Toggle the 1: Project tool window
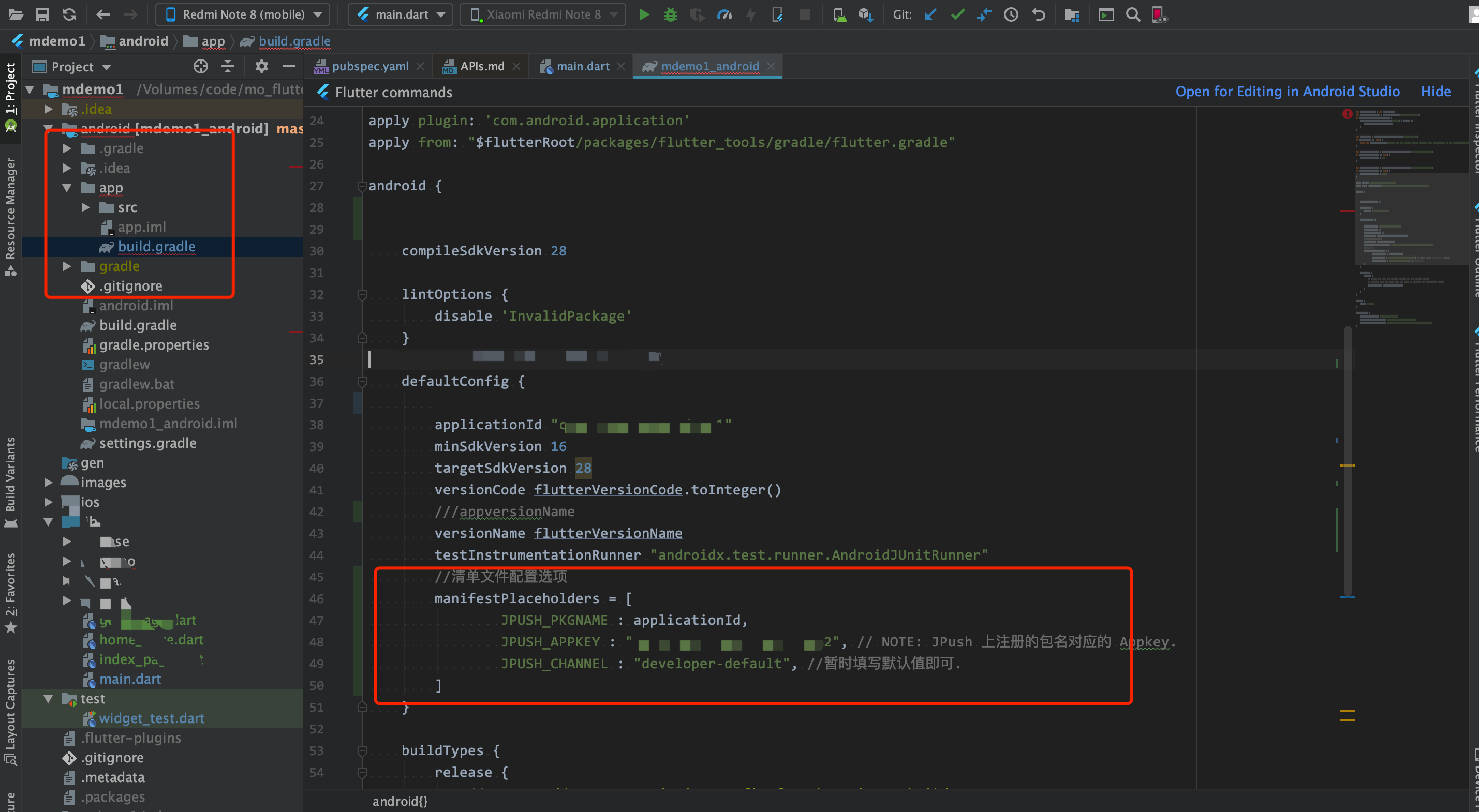Viewport: 1479px width, 812px height. click(x=10, y=89)
